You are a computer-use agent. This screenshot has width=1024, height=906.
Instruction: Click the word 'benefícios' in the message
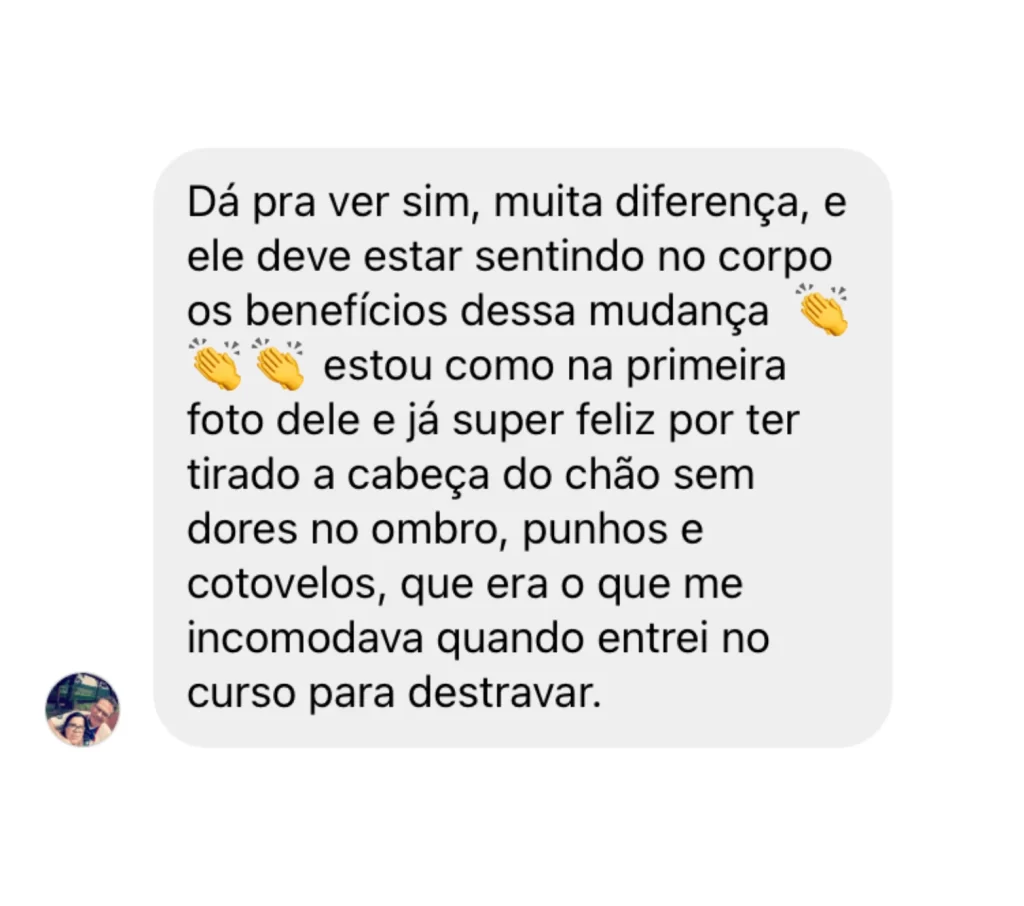click(x=346, y=311)
